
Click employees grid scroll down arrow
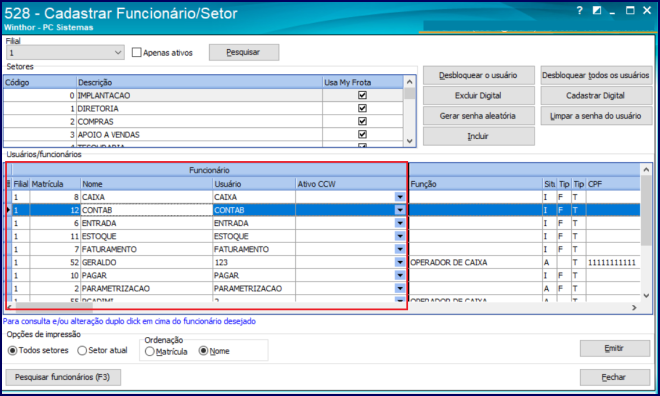[x=647, y=296]
